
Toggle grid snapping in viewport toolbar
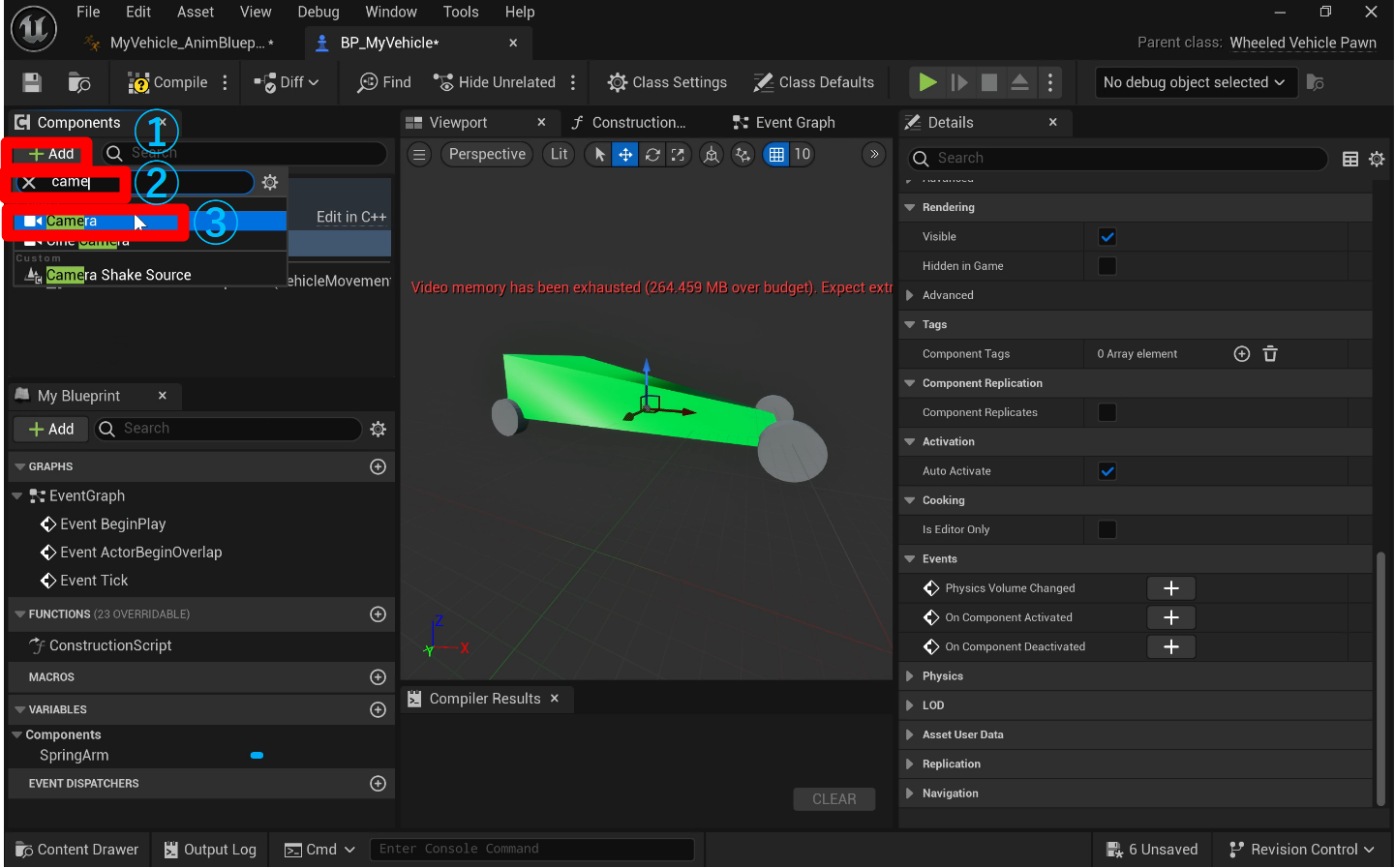click(776, 154)
